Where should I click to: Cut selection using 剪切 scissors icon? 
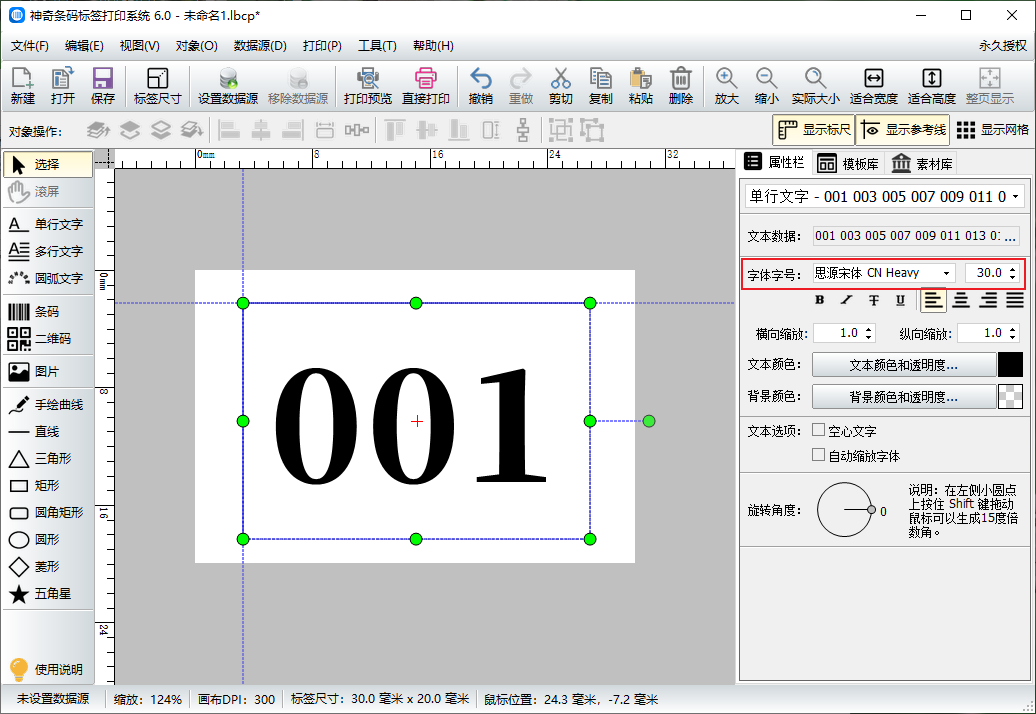pos(560,86)
